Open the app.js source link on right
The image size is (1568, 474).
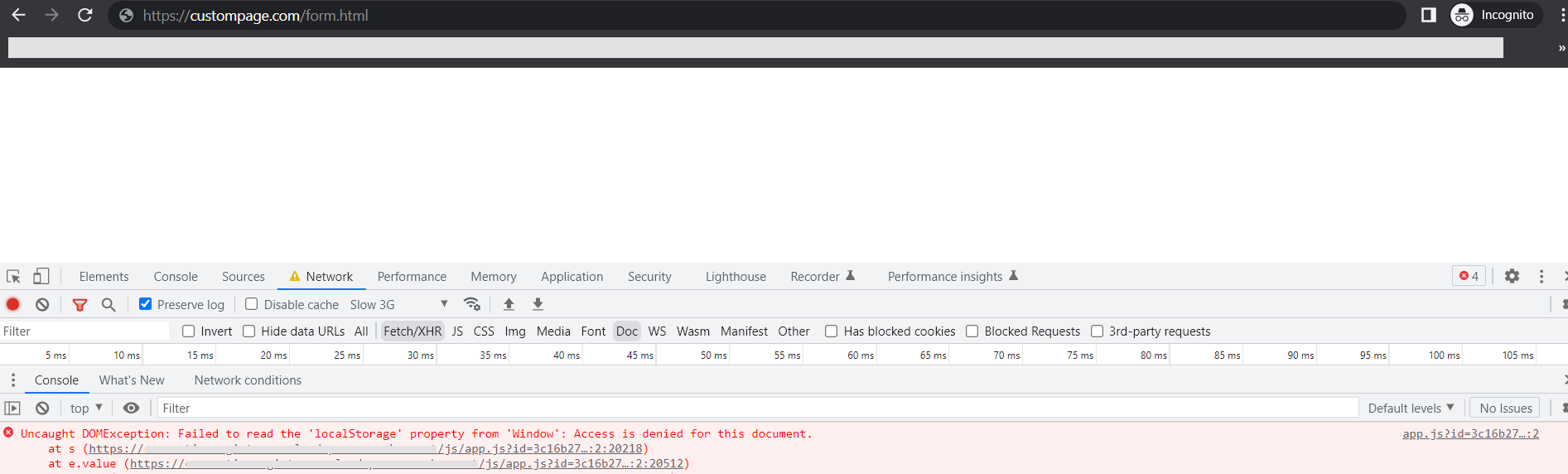tap(1470, 433)
